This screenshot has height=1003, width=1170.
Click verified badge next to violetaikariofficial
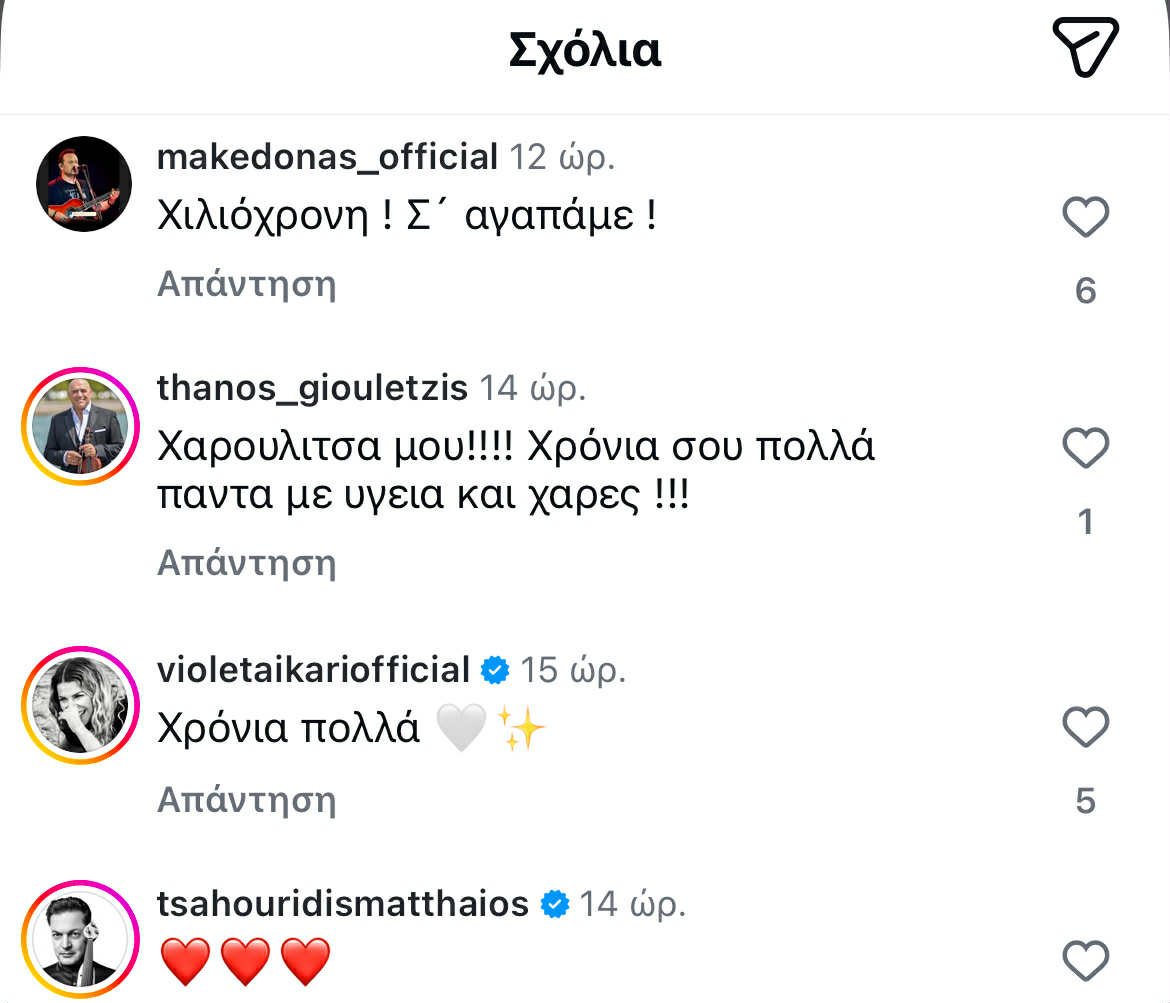tap(495, 670)
